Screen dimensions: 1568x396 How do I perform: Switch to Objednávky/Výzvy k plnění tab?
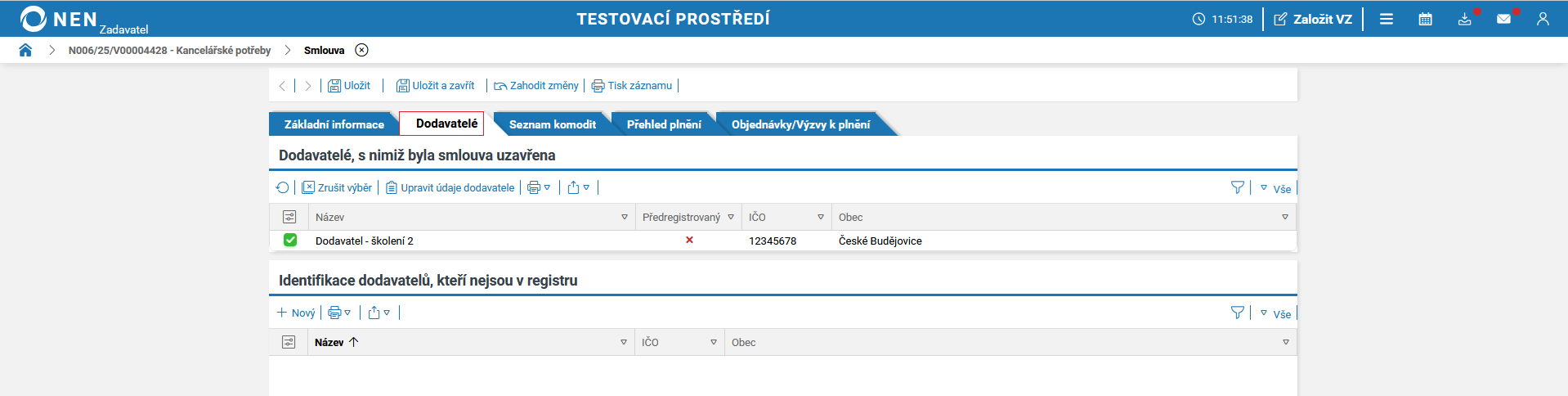(x=800, y=124)
